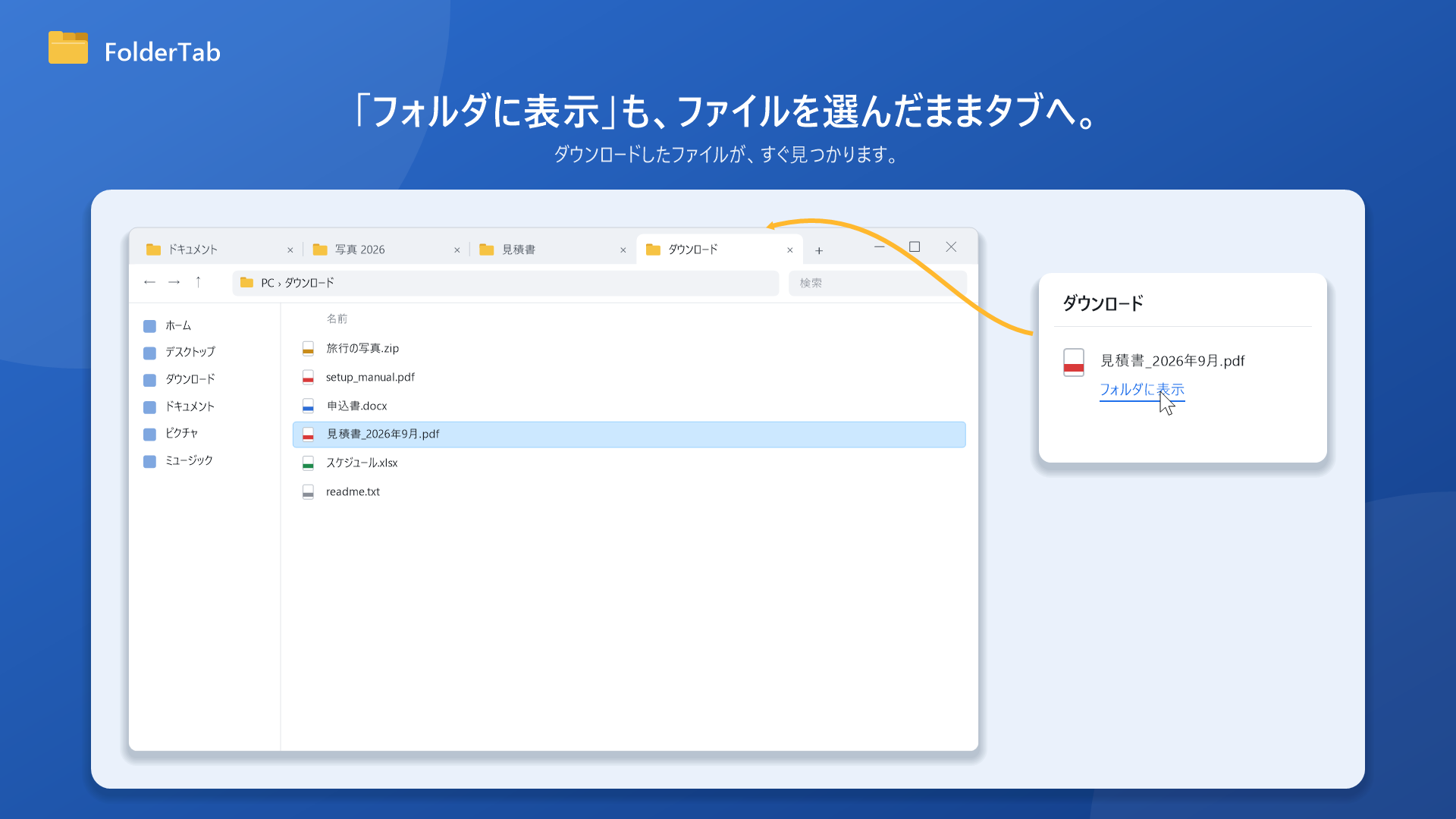Click the FolderTab logo folder icon
The width and height of the screenshot is (1456, 819).
(68, 48)
